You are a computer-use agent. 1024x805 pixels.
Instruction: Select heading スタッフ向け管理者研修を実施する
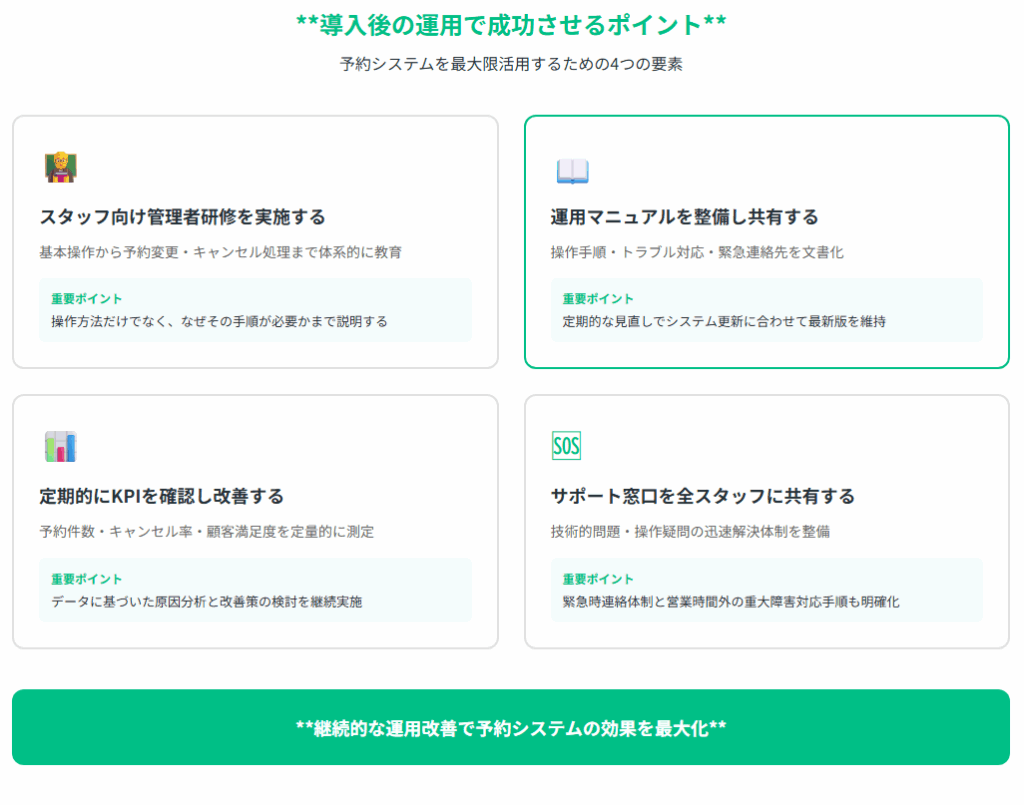click(x=183, y=217)
